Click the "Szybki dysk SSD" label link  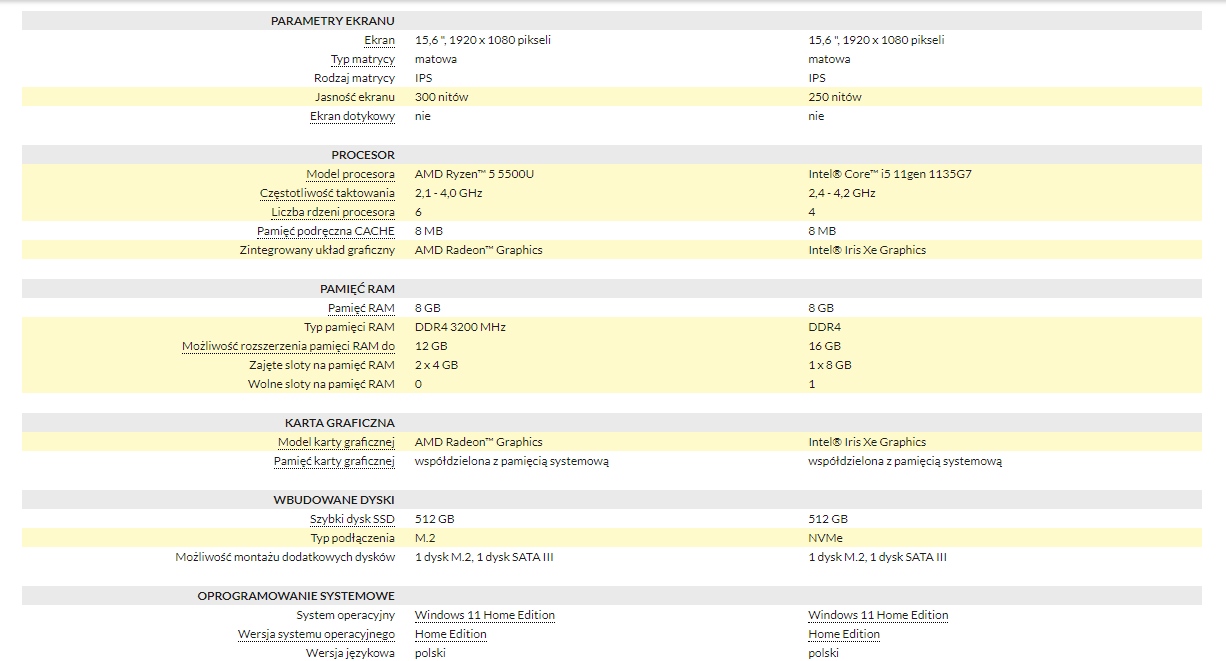352,519
